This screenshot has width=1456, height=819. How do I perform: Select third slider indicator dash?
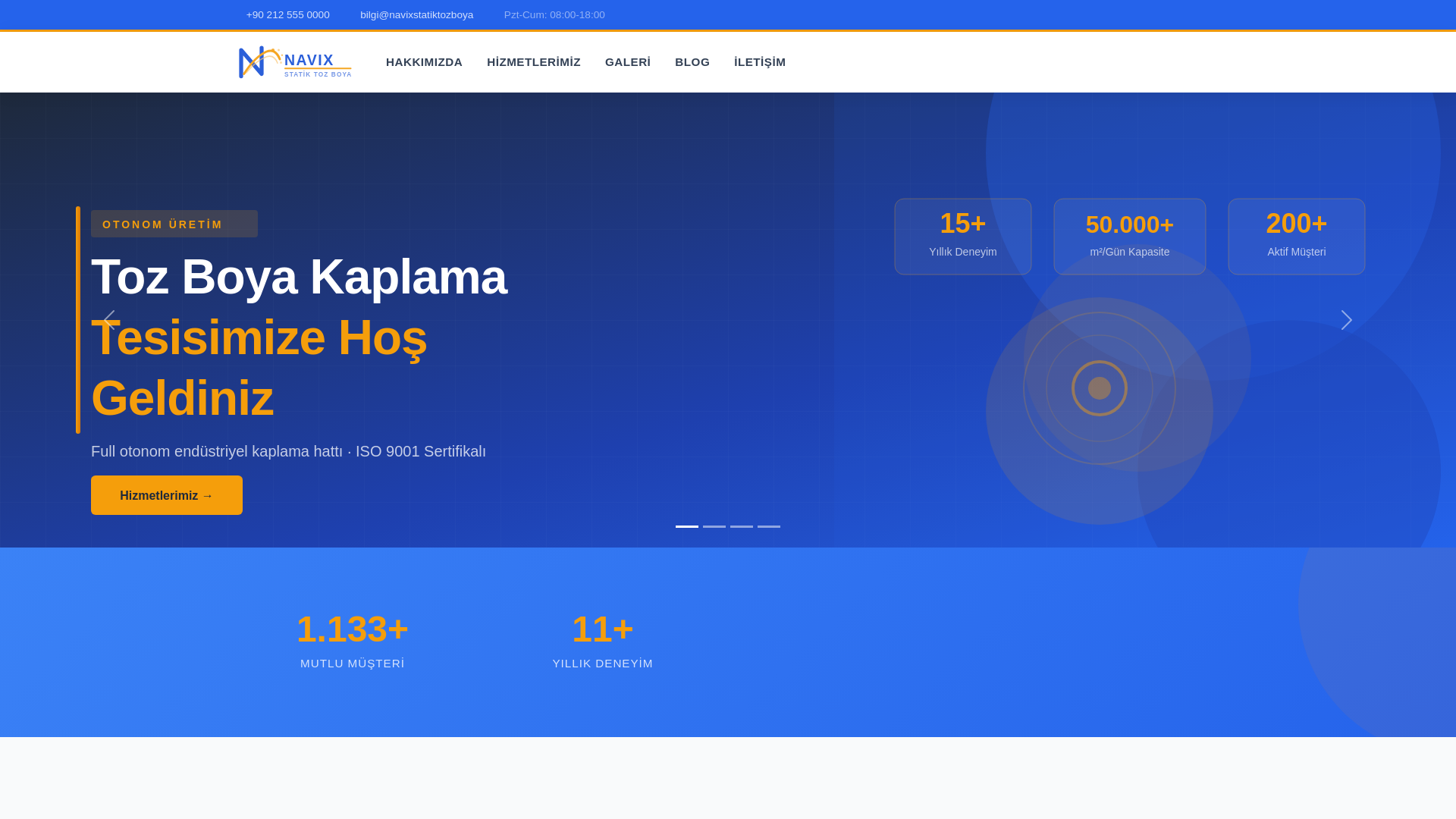(742, 526)
